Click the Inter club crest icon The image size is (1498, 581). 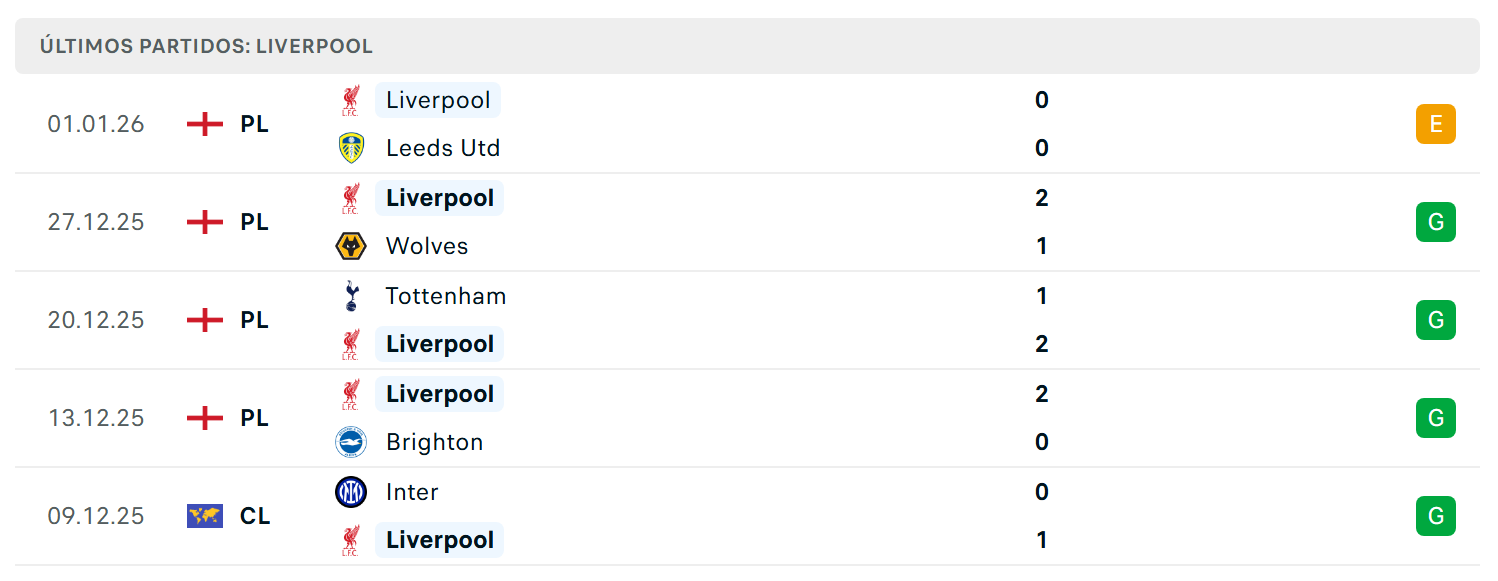tap(351, 492)
